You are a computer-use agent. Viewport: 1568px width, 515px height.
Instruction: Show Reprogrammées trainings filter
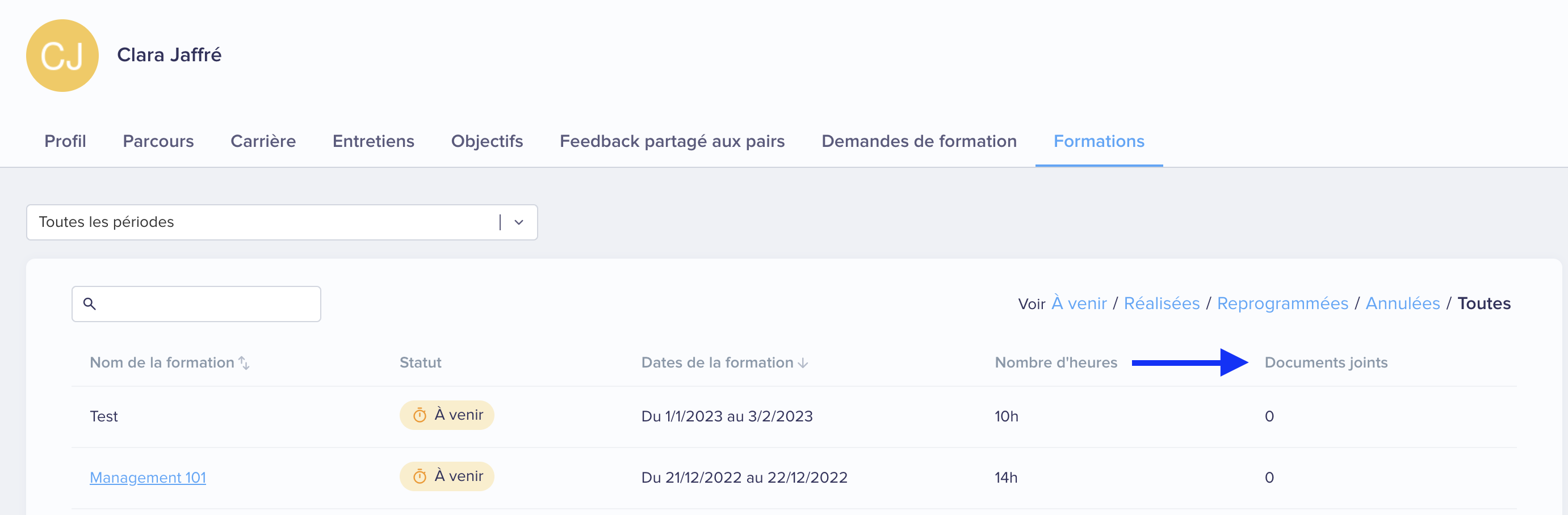click(1282, 303)
